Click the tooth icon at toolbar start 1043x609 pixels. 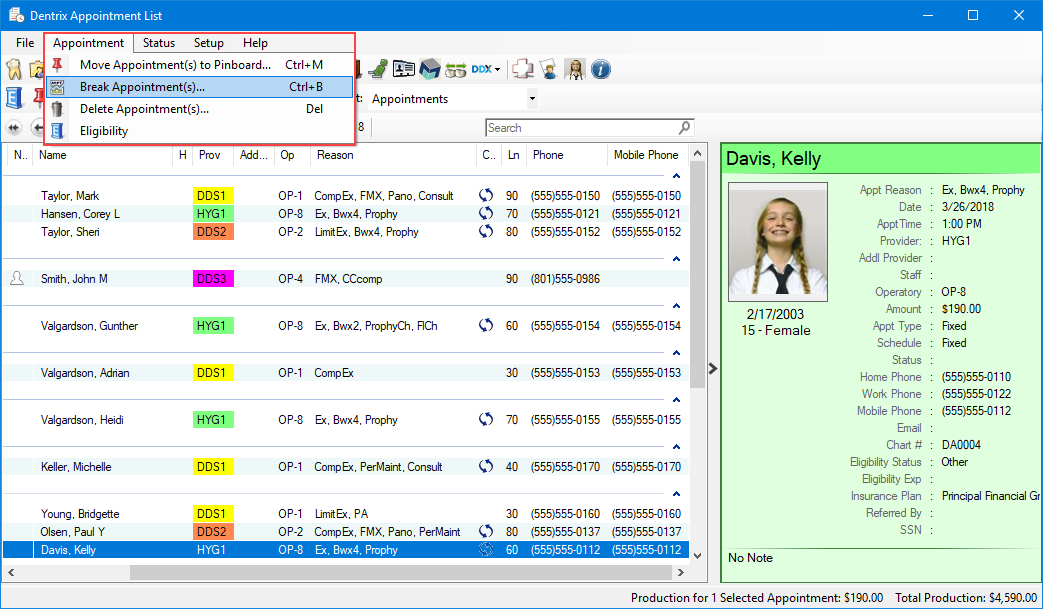point(14,69)
